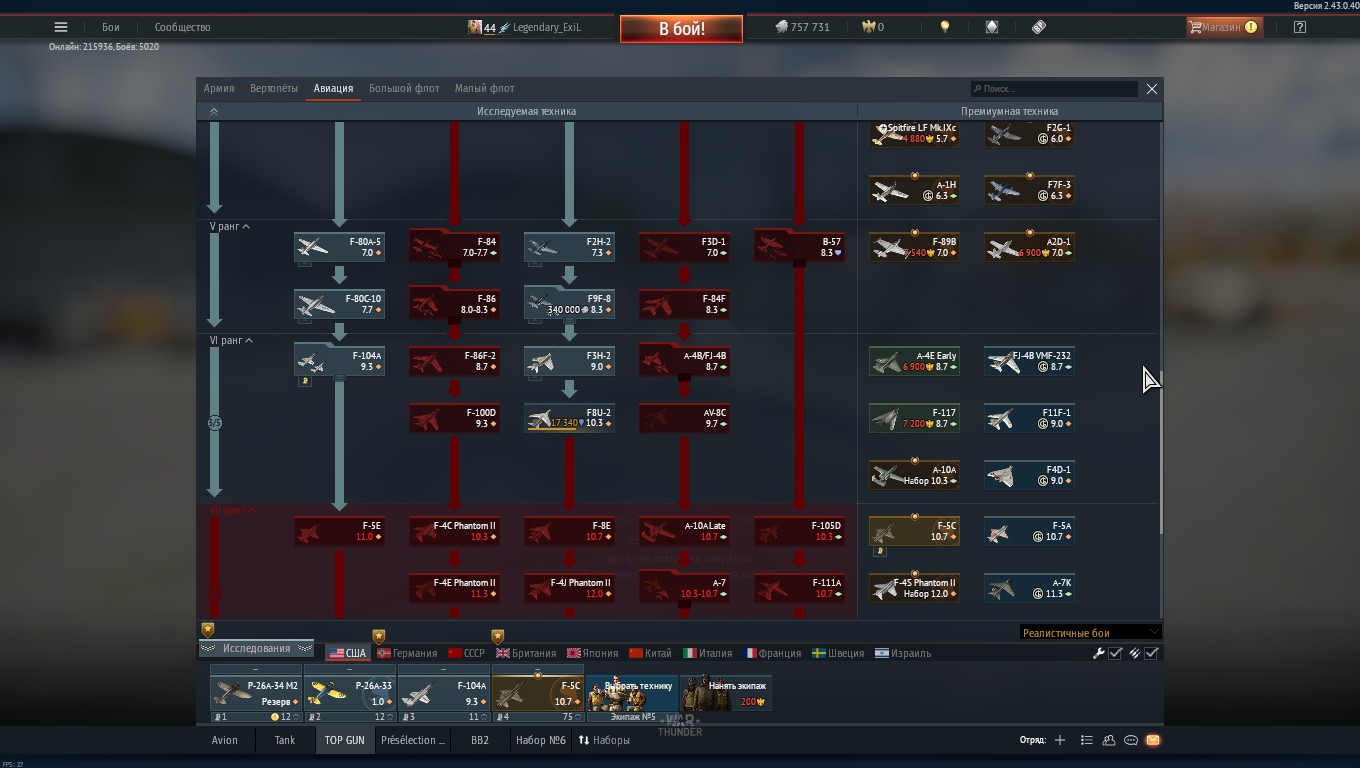
Task: Open the Магазин shop button
Action: (x=1224, y=27)
